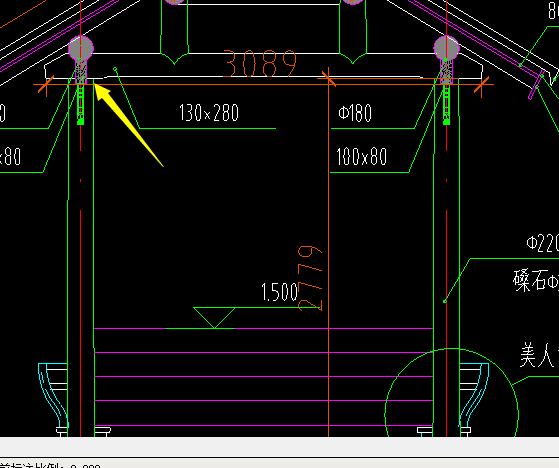This screenshot has height=468, width=559.
Task: Click the "1.500" elevation value
Action: click(280, 292)
